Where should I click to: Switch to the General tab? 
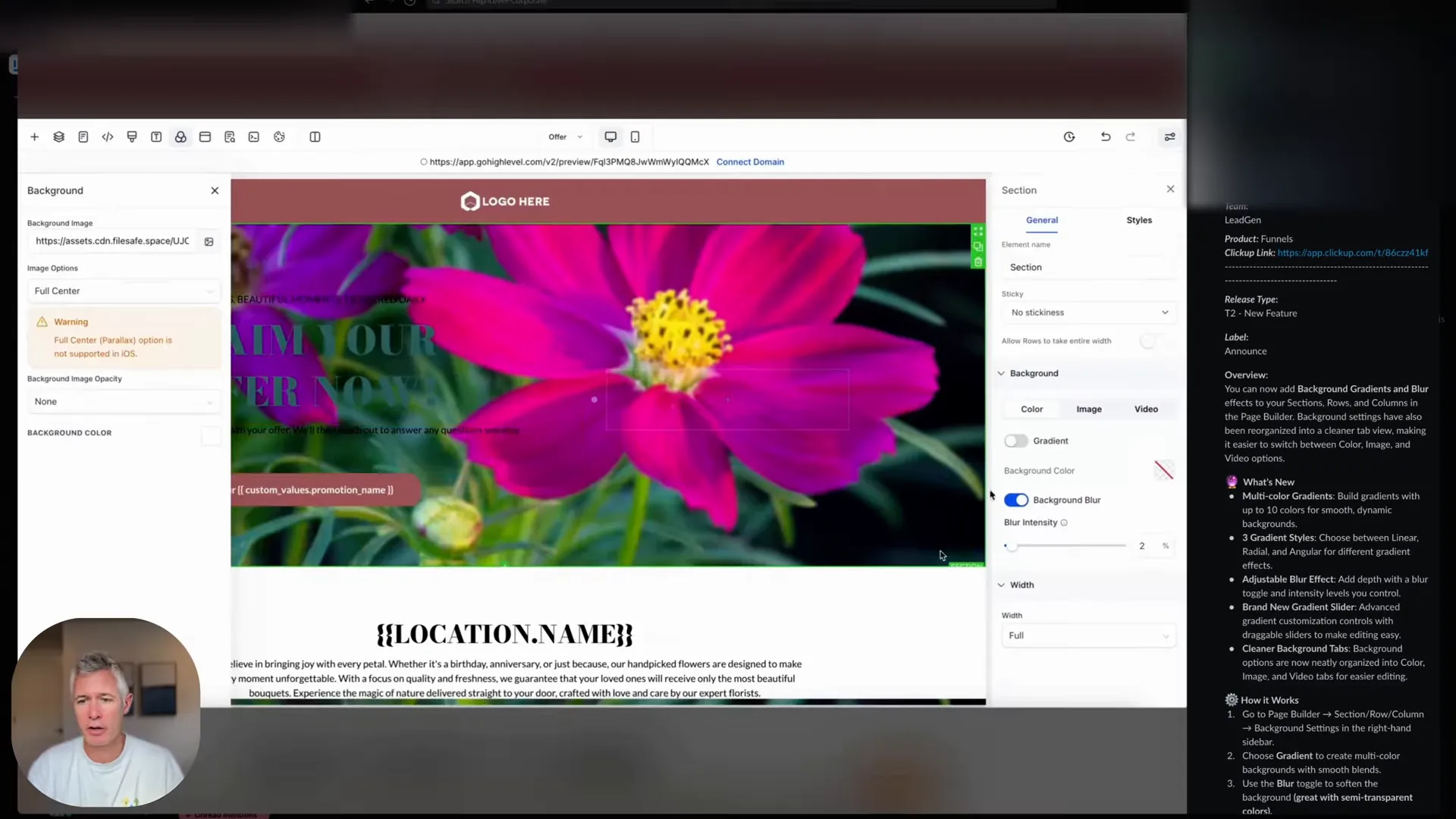point(1042,221)
